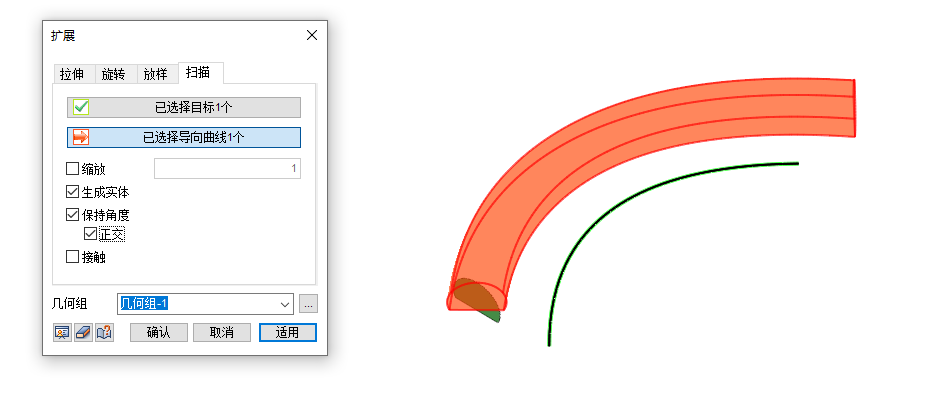Click the ... browse button beside 几何组
The width and height of the screenshot is (930, 411).
308,304
